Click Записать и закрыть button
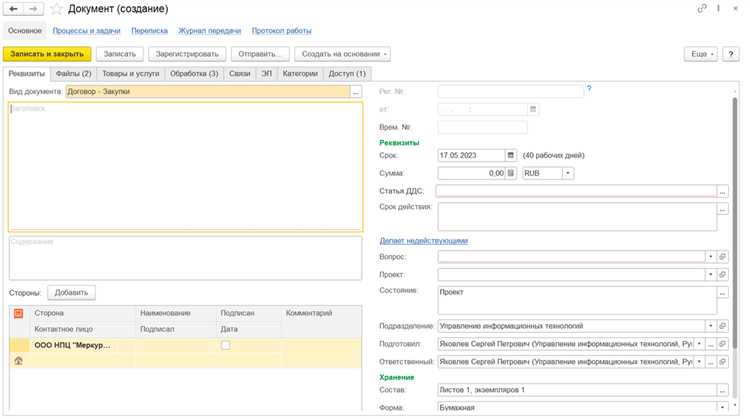This screenshot has width=750, height=419. pos(47,54)
